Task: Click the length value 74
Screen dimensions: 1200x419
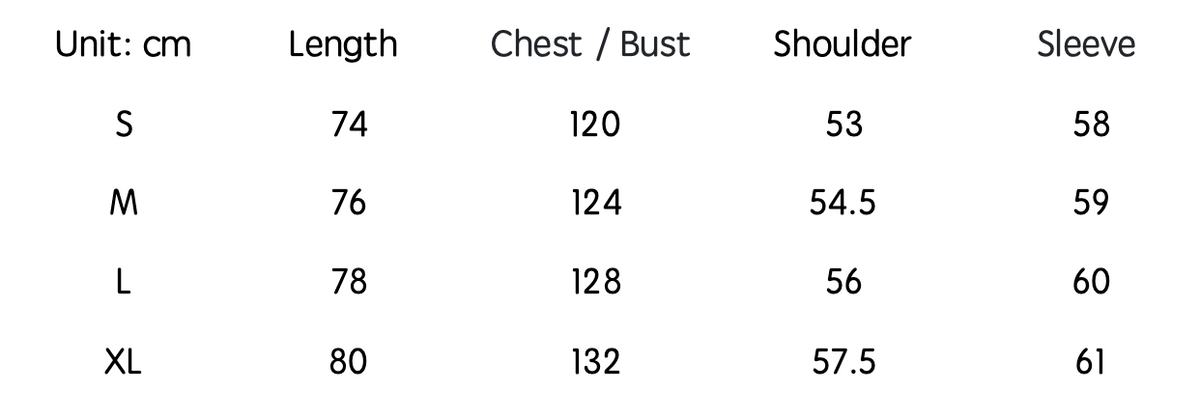Action: (x=349, y=125)
